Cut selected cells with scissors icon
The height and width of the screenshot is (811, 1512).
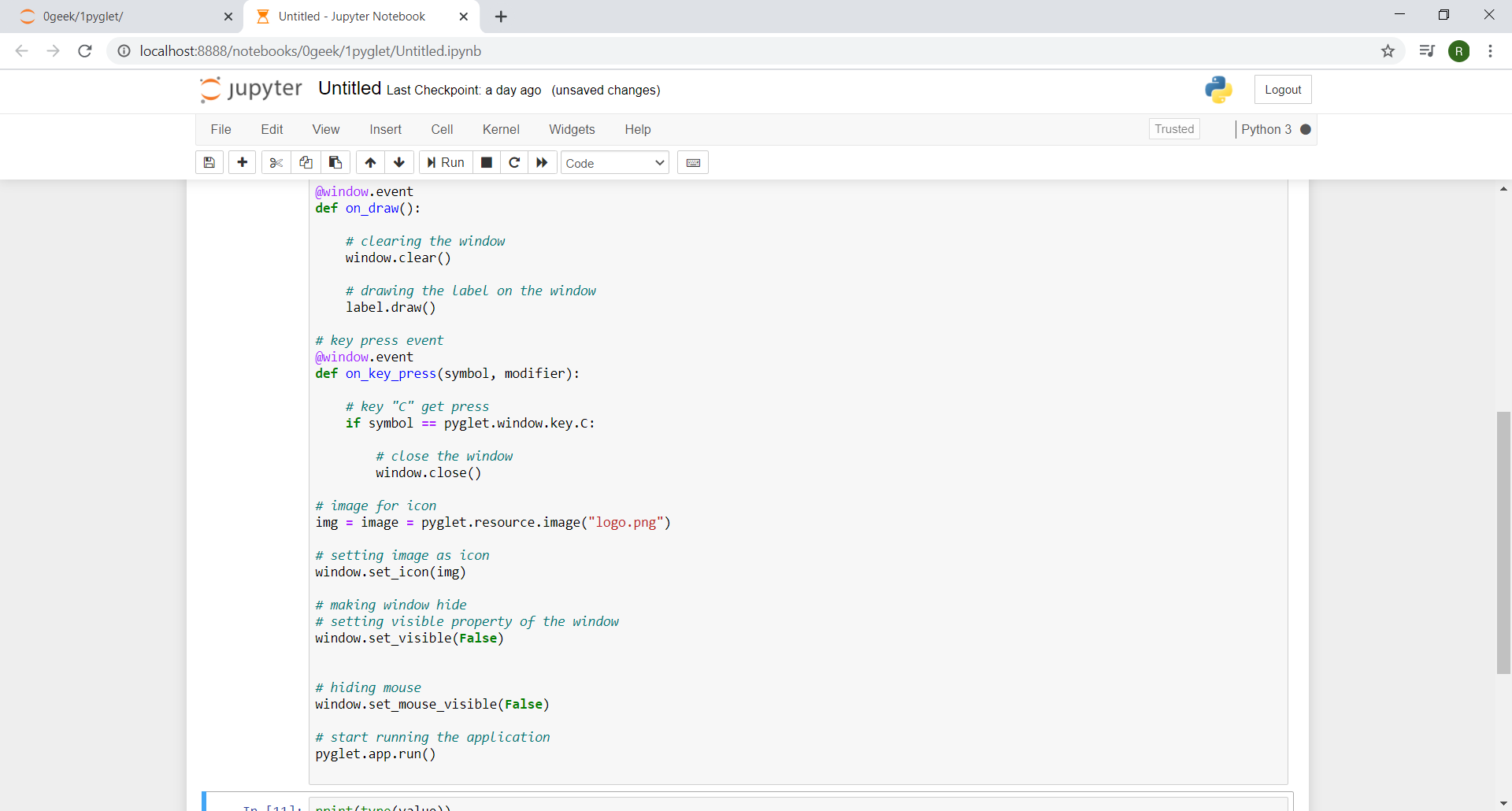coord(276,163)
